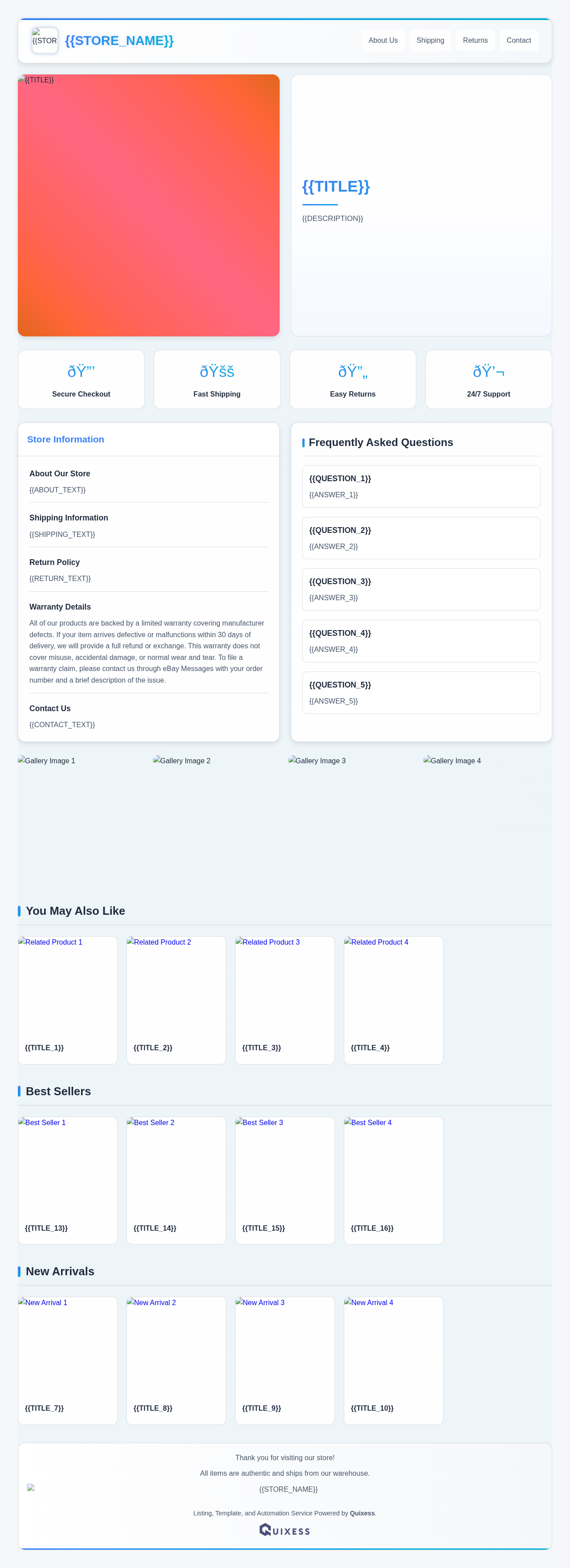
Task: Click the Fast Shipping feature icon
Action: (216, 371)
